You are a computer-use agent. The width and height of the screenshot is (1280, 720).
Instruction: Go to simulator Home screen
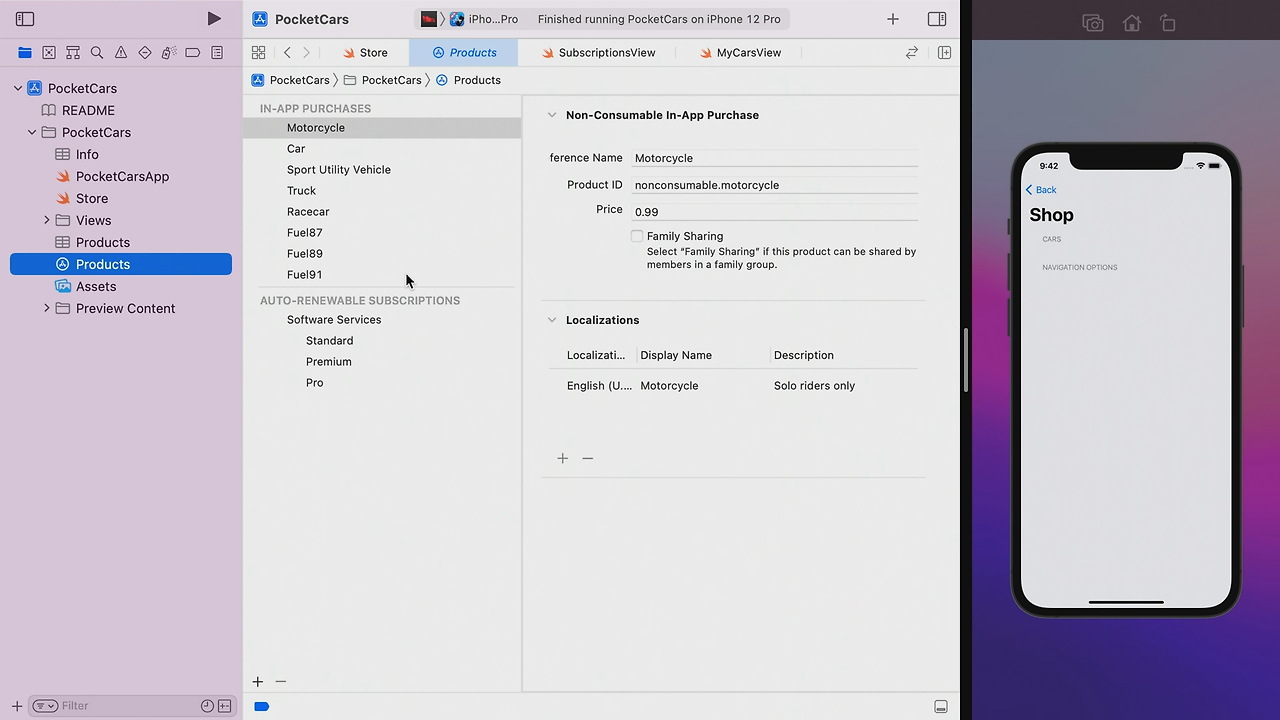pyautogui.click(x=1131, y=23)
